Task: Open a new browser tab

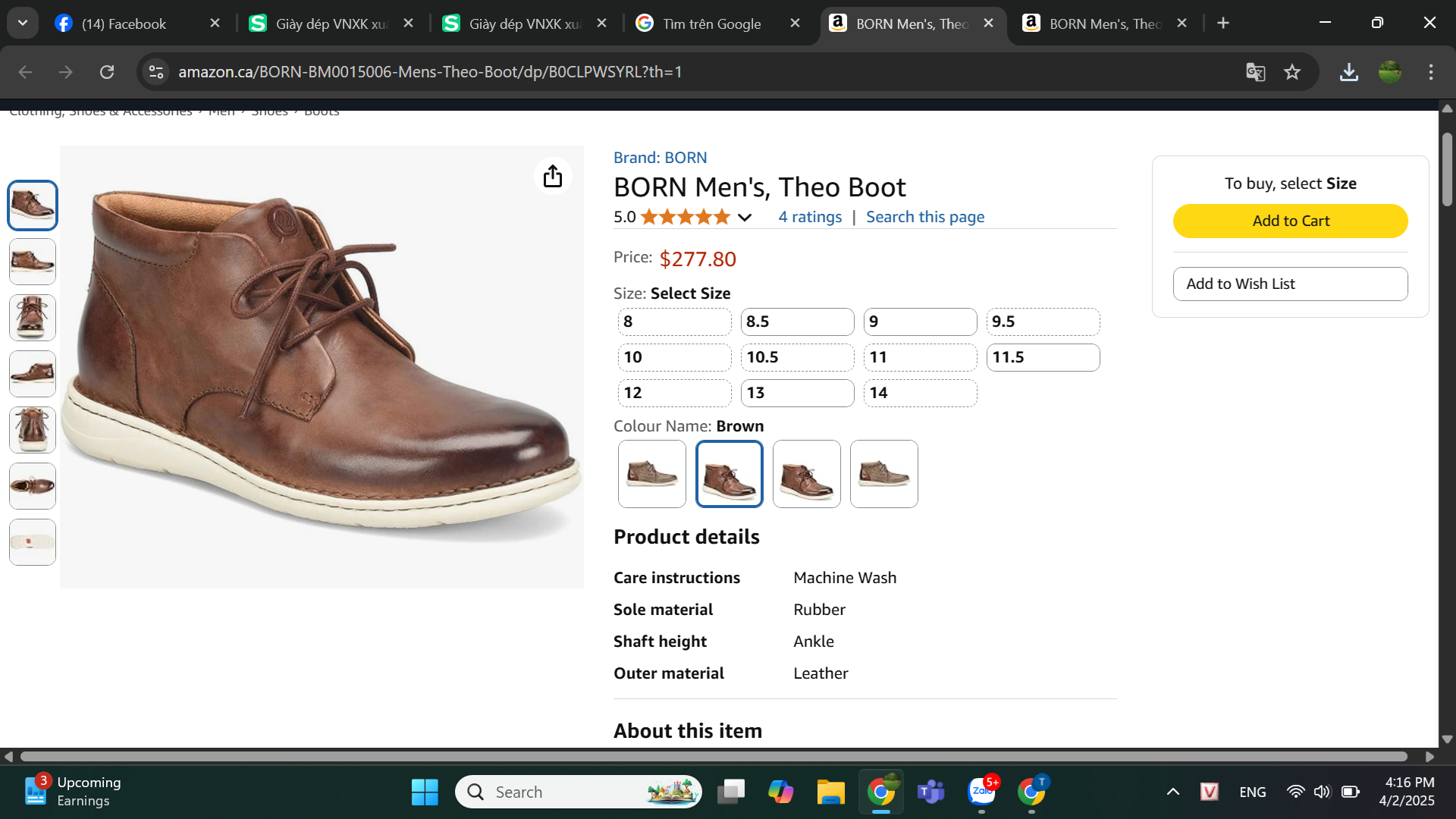Action: coord(1223,24)
